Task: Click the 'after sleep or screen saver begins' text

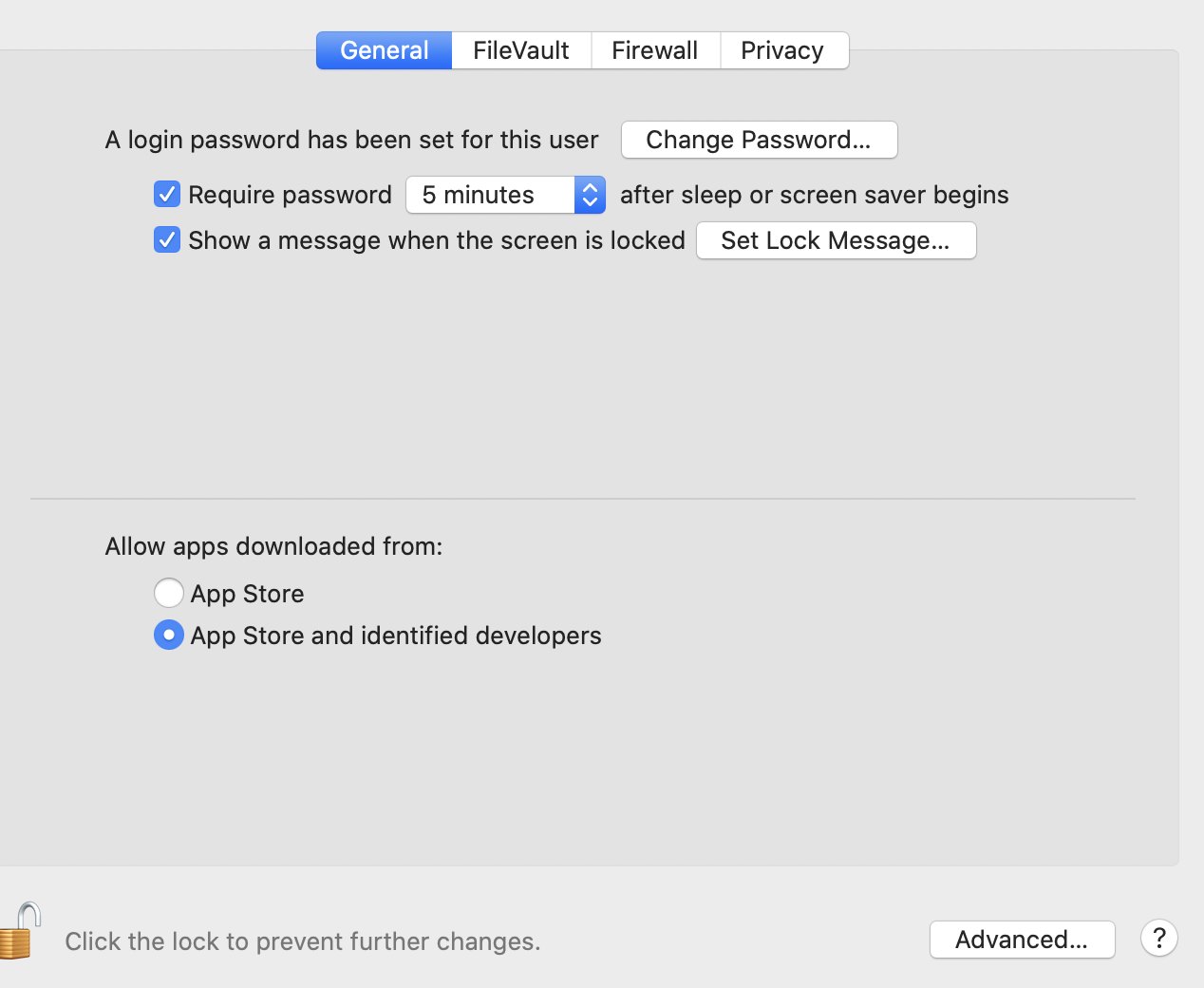Action: click(814, 195)
